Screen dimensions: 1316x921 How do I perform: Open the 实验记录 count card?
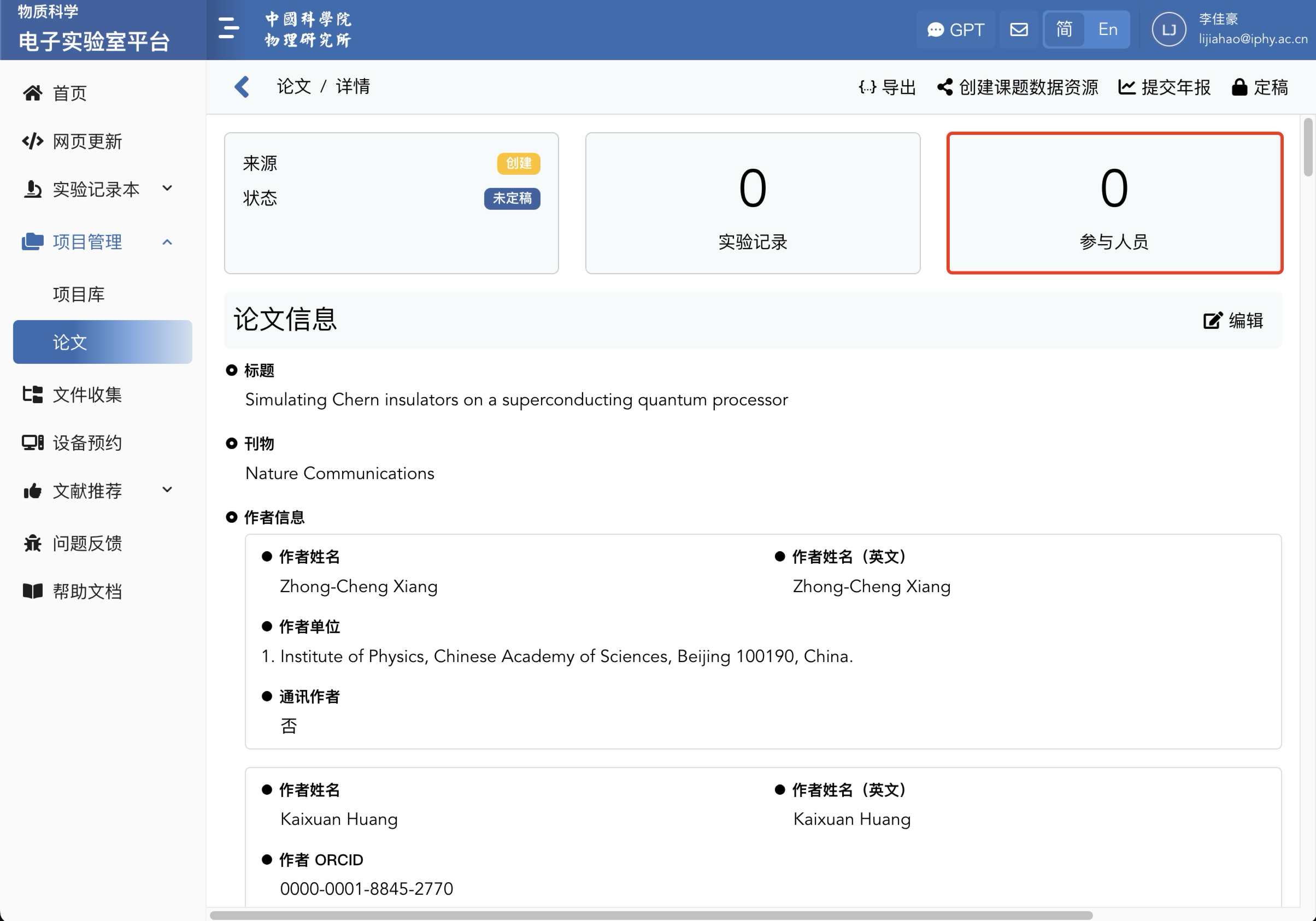[x=753, y=203]
